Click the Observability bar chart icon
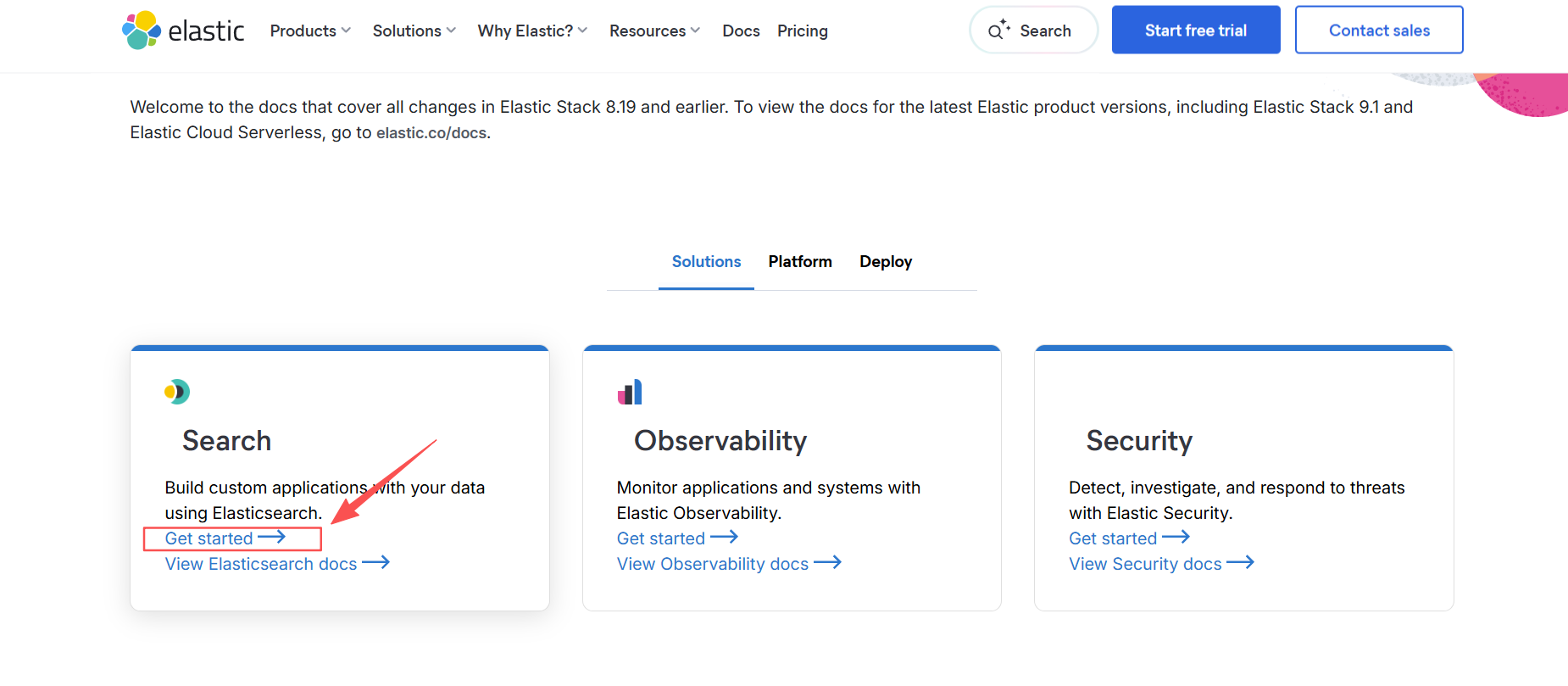The image size is (1568, 686). point(630,392)
